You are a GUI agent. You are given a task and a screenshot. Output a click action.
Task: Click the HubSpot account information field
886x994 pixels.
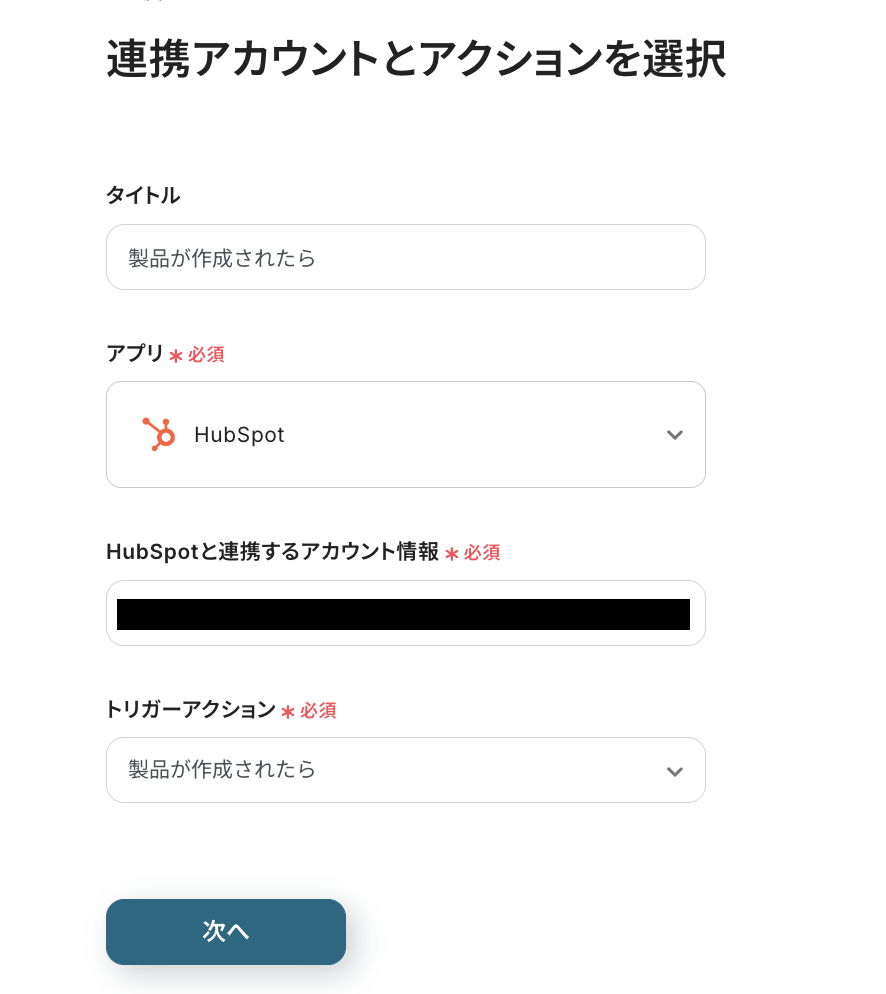(405, 613)
